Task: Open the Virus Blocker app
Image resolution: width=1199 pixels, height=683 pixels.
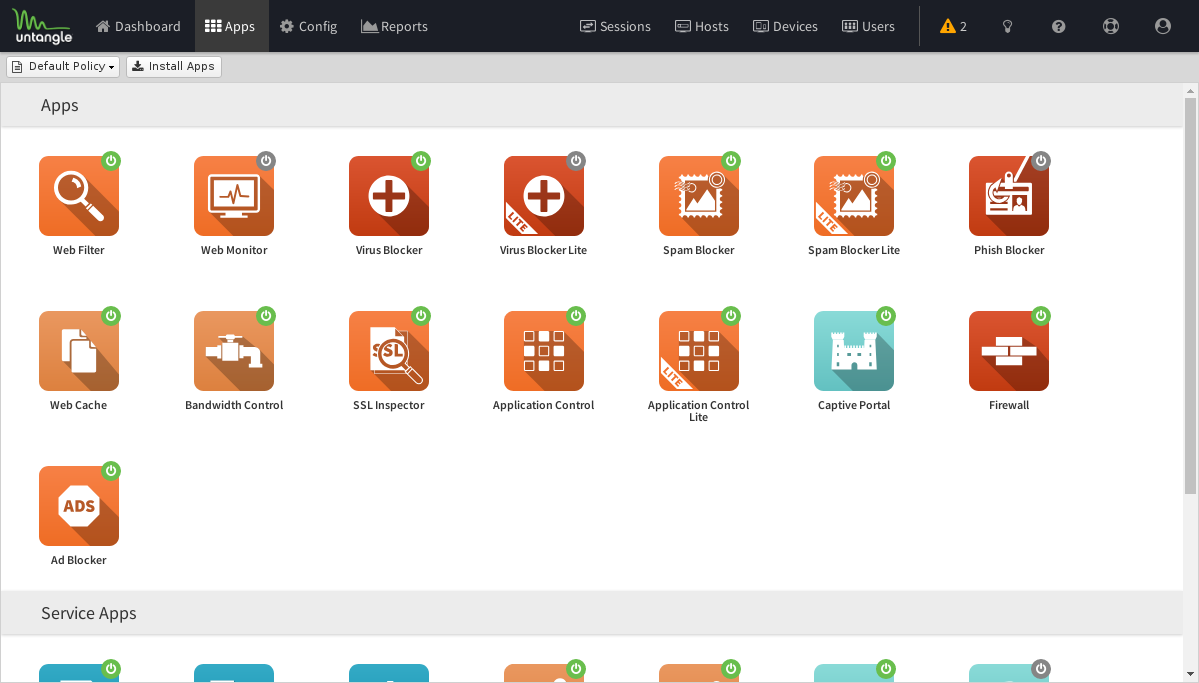Action: pyautogui.click(x=389, y=196)
